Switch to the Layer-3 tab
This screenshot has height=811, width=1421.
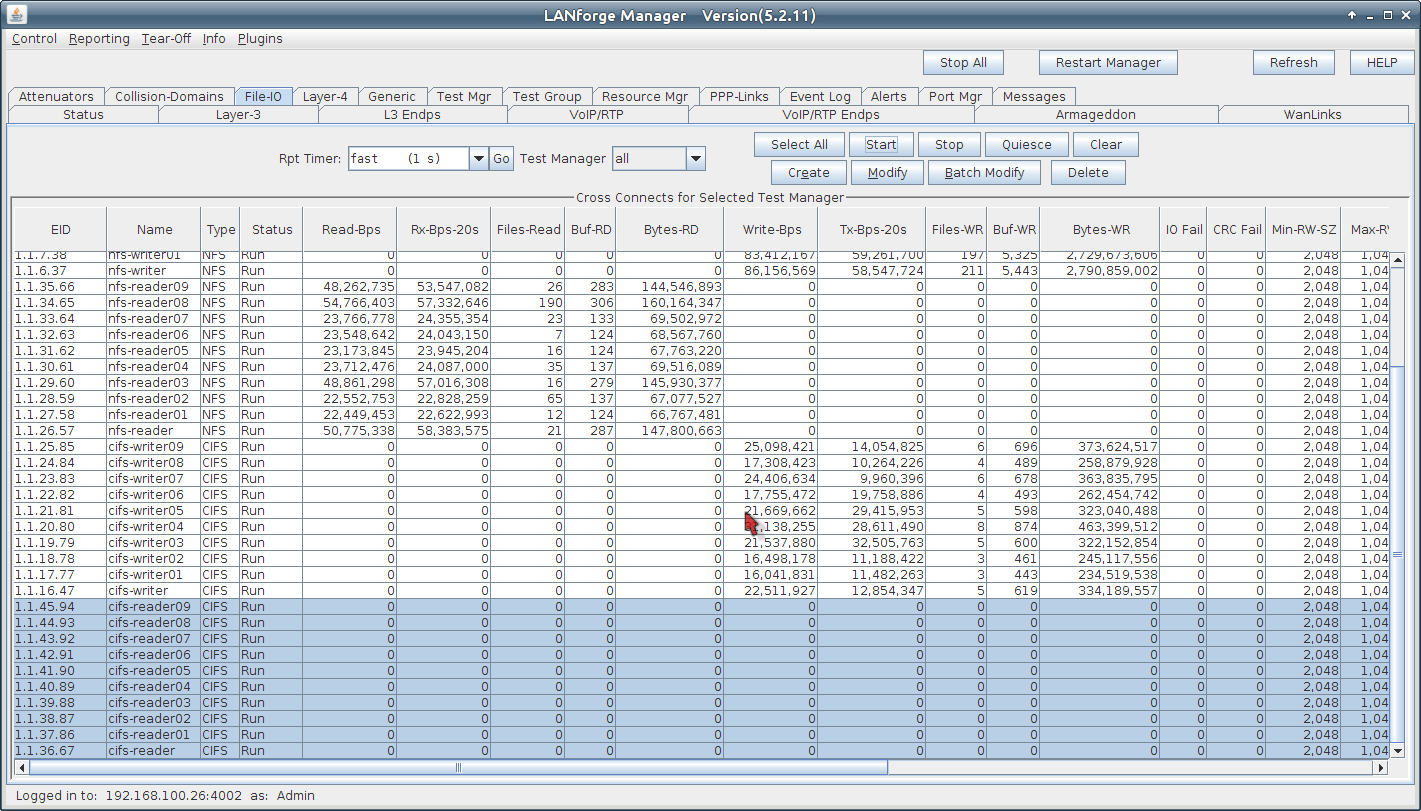[x=238, y=115]
